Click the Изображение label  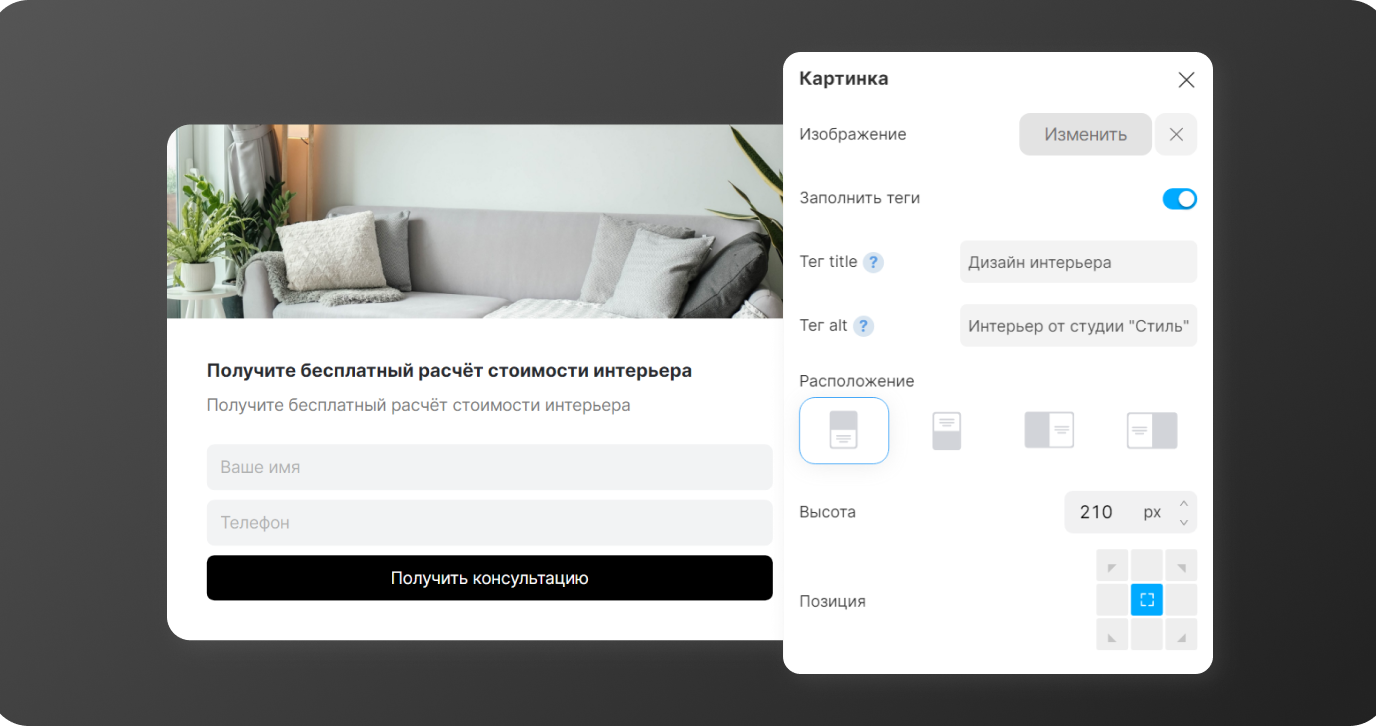(x=853, y=134)
